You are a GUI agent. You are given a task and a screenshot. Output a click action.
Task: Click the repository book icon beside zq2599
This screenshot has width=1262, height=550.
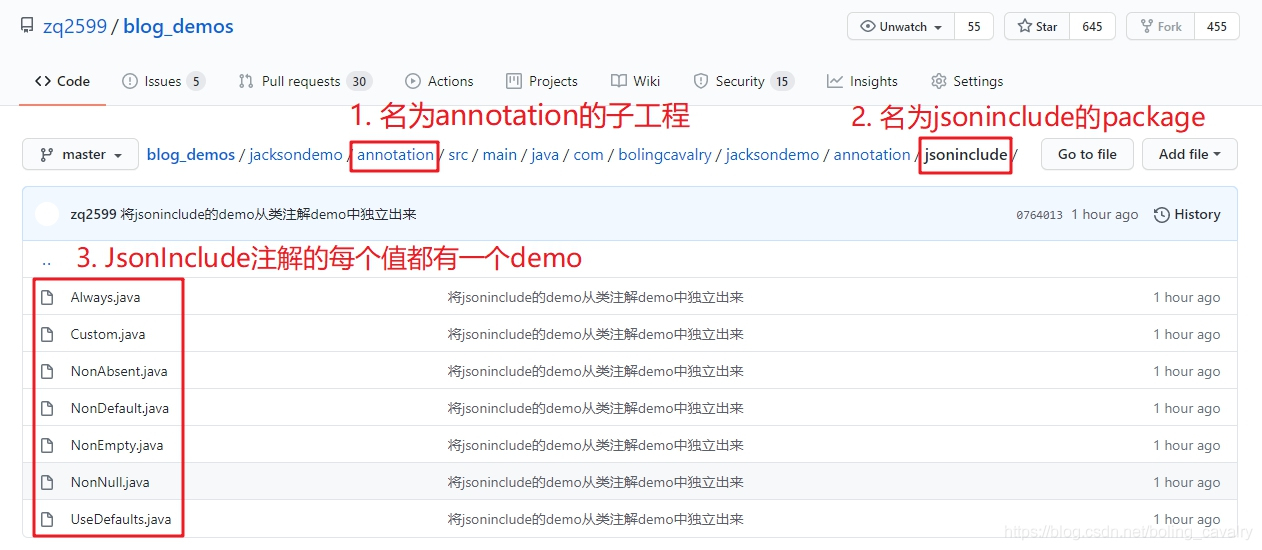(27, 27)
